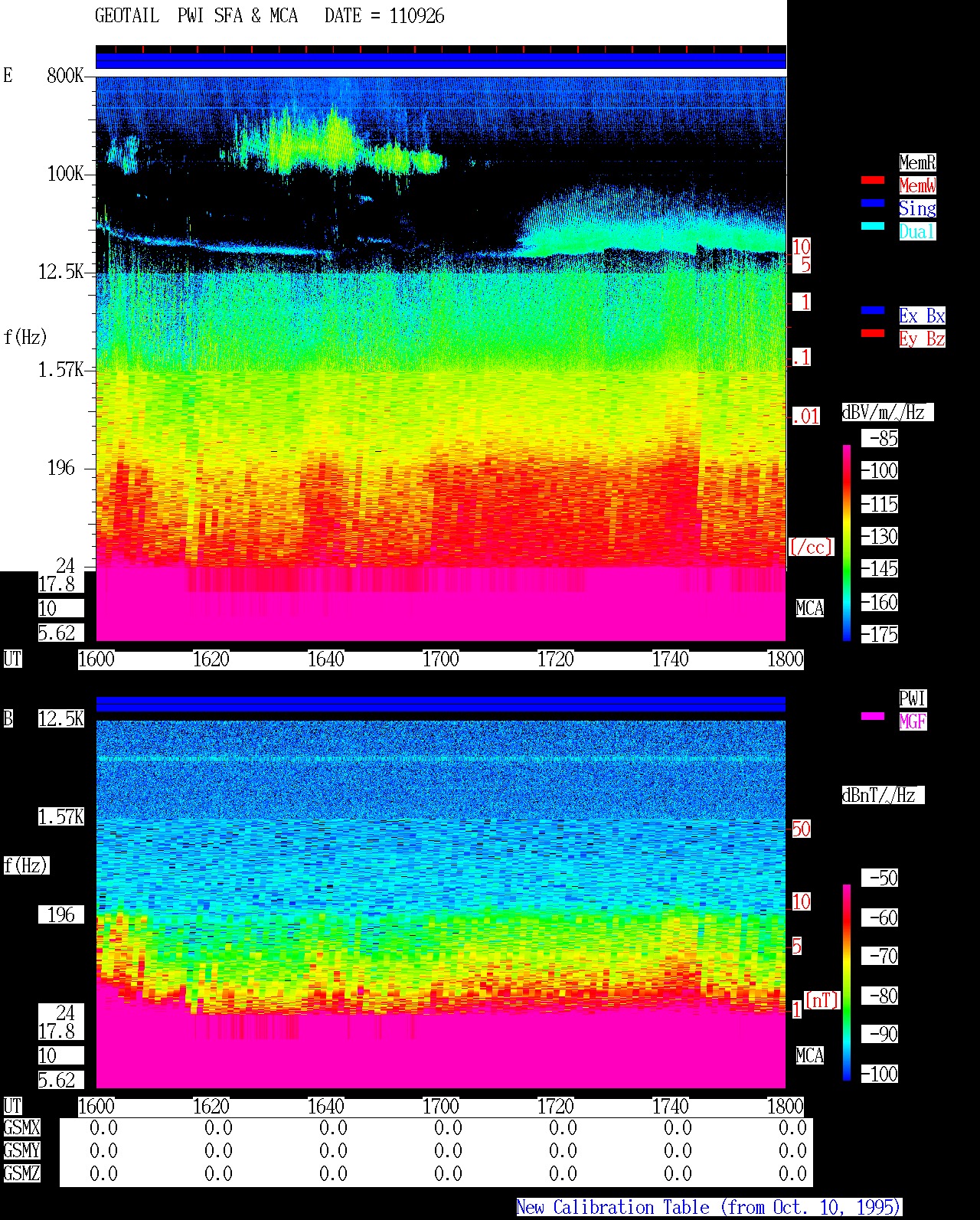The height and width of the screenshot is (1220, 980).
Task: Click the GSMX row label
Action: point(21,1128)
